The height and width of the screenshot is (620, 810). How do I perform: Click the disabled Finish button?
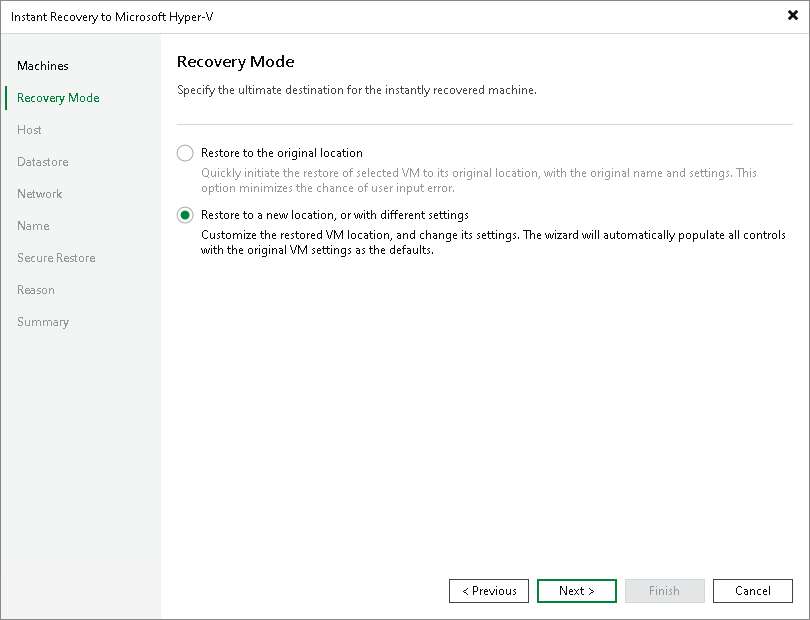664,591
